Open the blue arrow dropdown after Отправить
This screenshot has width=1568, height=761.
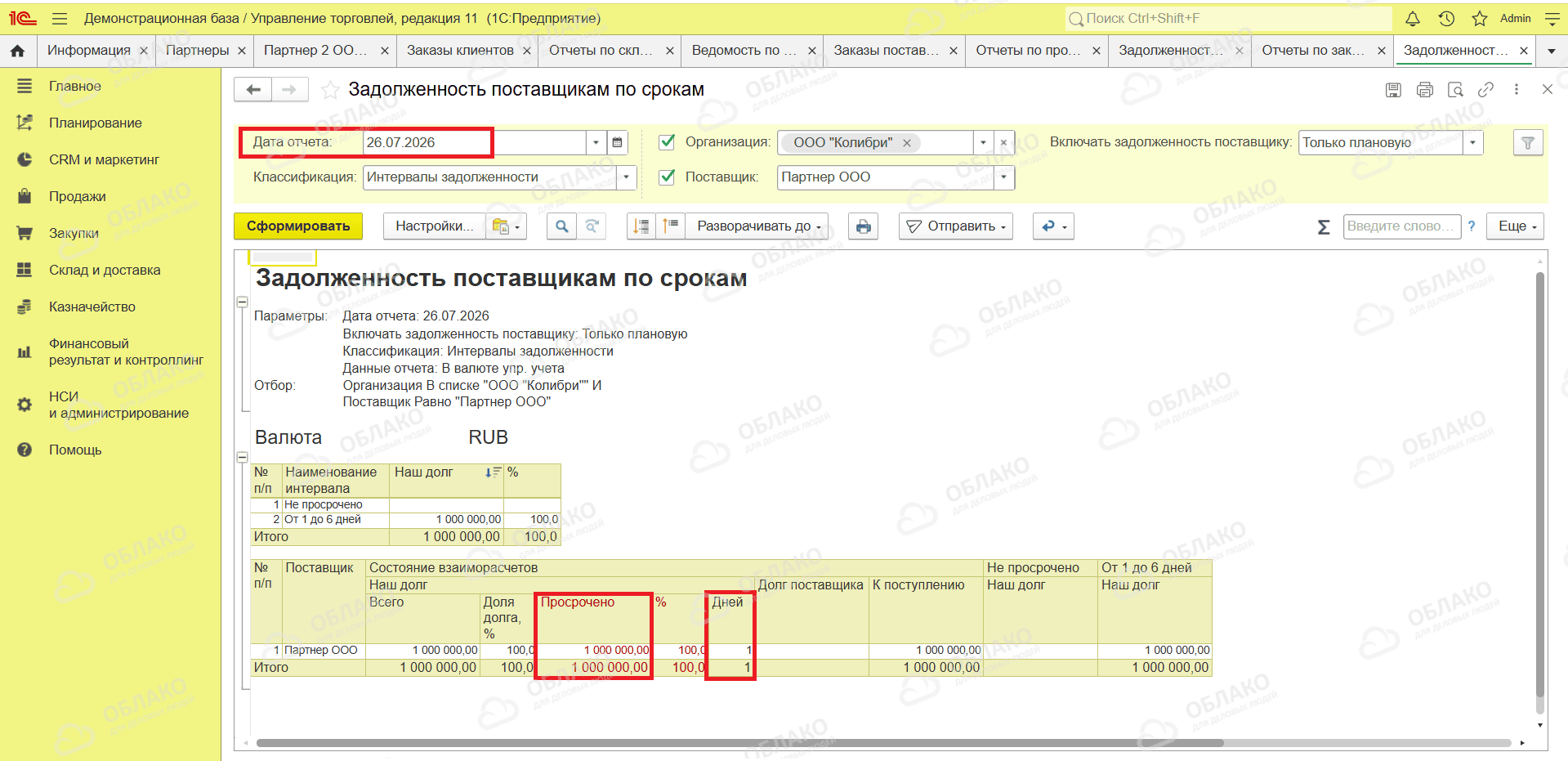click(x=1053, y=226)
